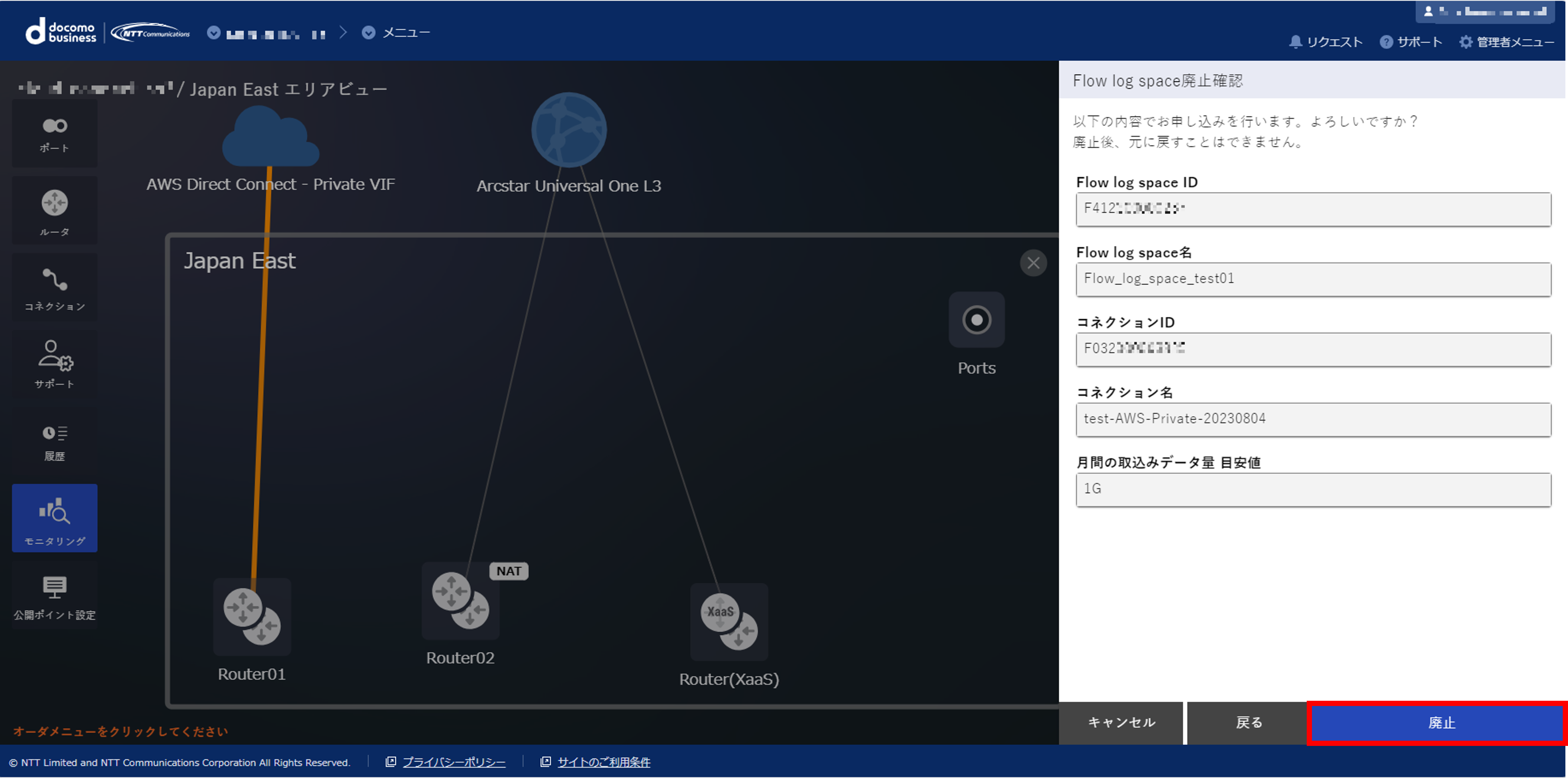1568x778 pixels.
Task: Click the NTT Communications logo
Action: (x=150, y=32)
